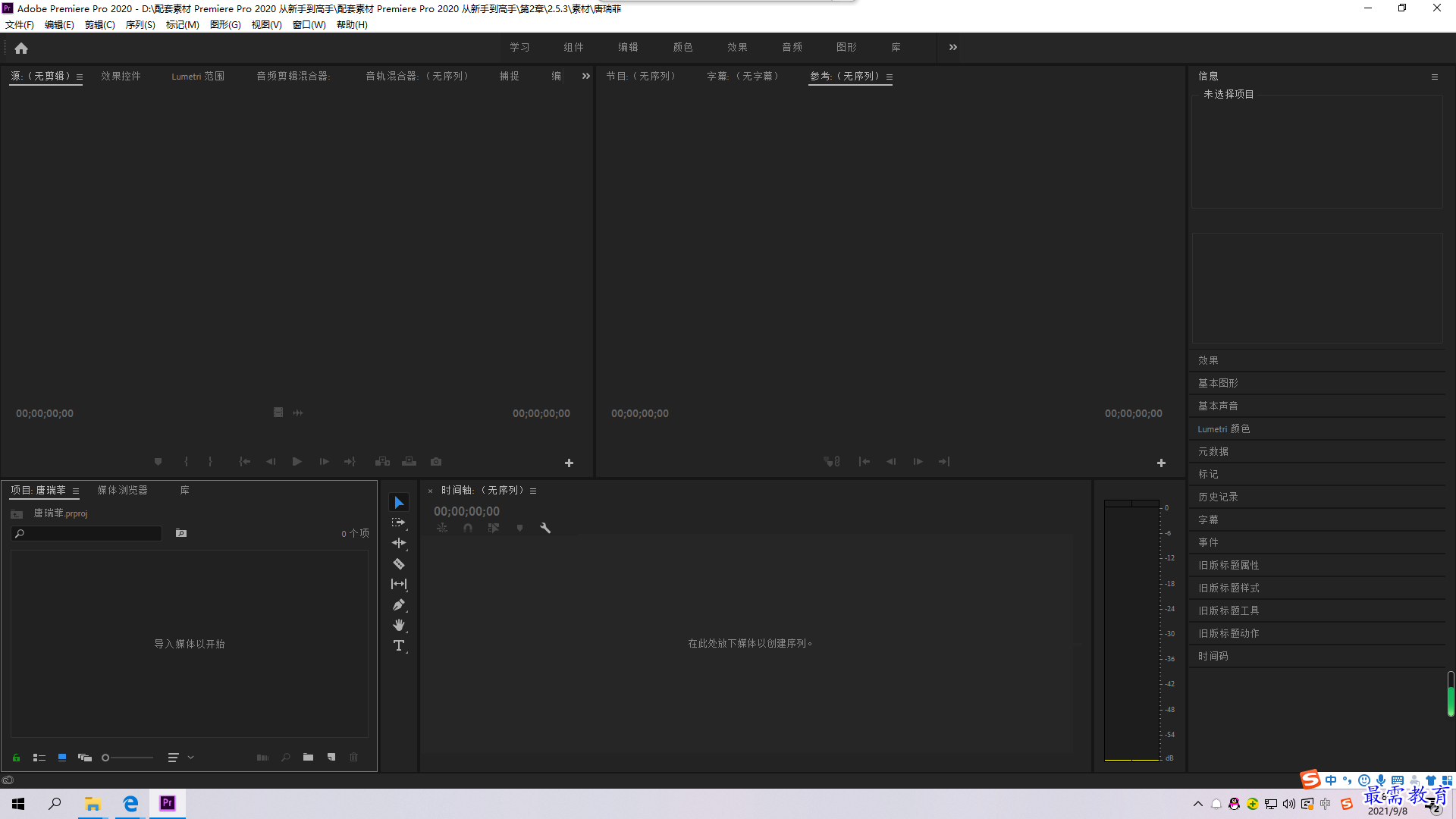Mark In point in Source monitor
Viewport: 1456px width, 819px height.
point(186,462)
